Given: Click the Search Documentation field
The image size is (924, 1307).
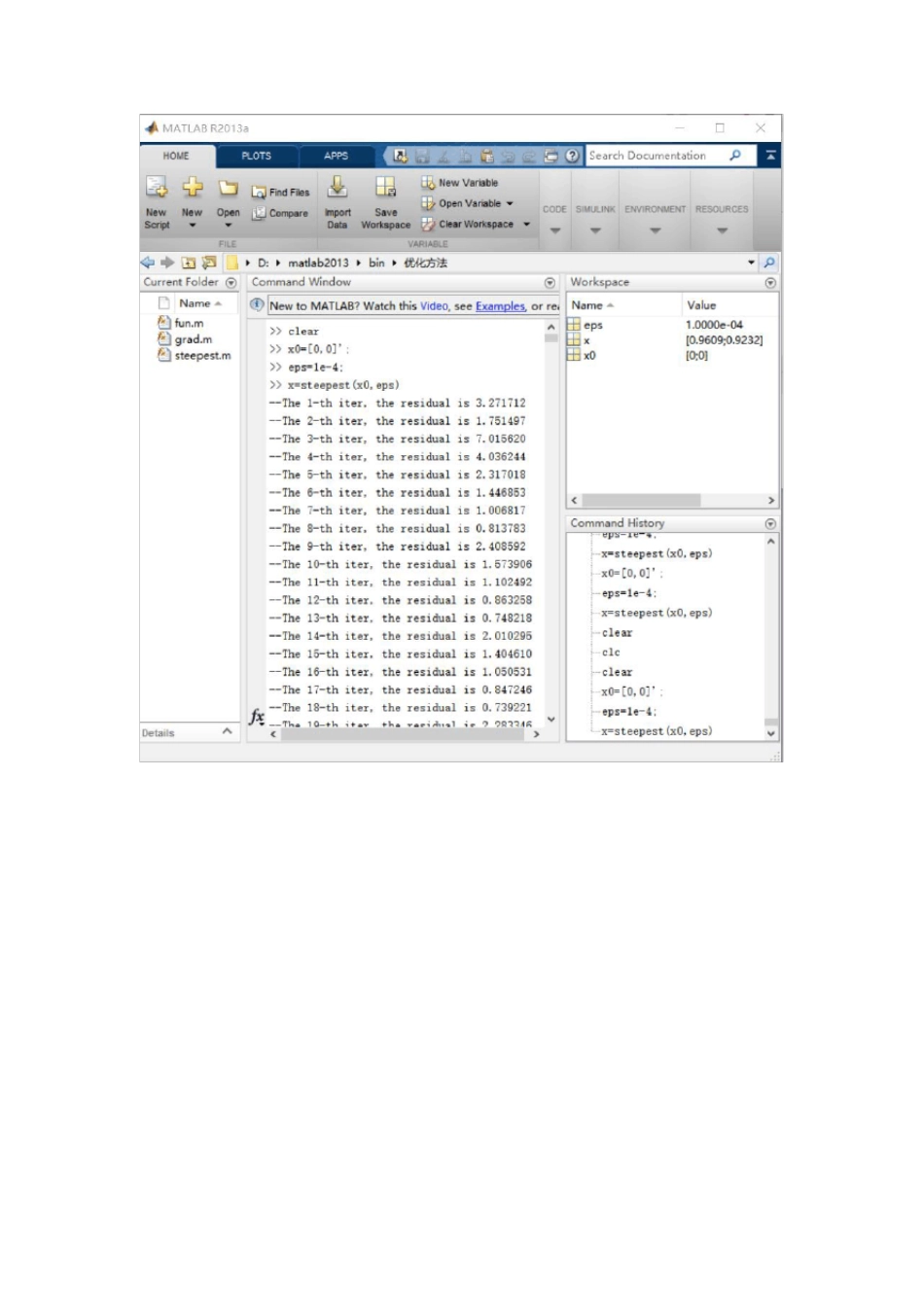Looking at the screenshot, I should point(655,156).
